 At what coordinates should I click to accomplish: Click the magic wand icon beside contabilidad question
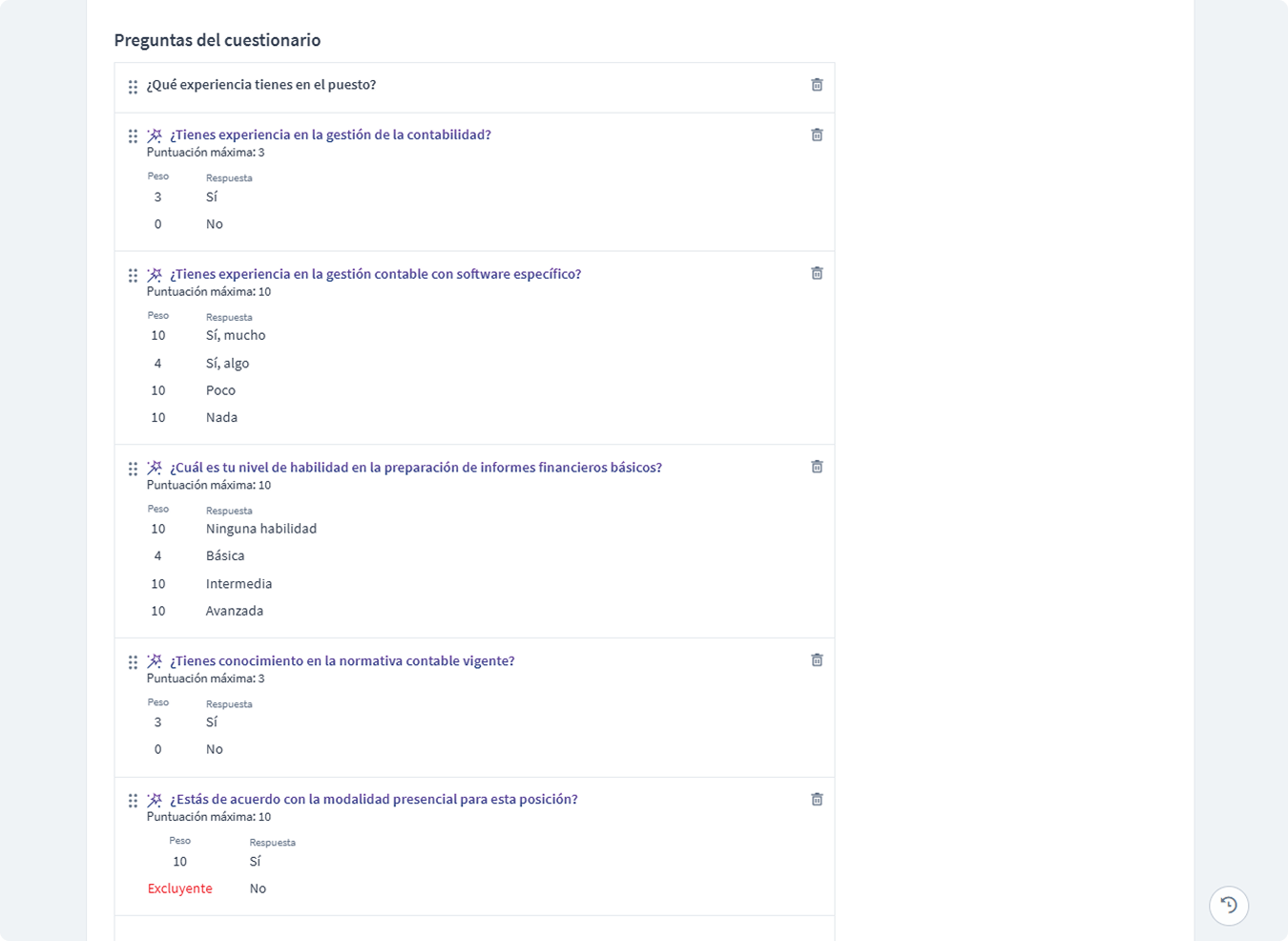pos(155,136)
